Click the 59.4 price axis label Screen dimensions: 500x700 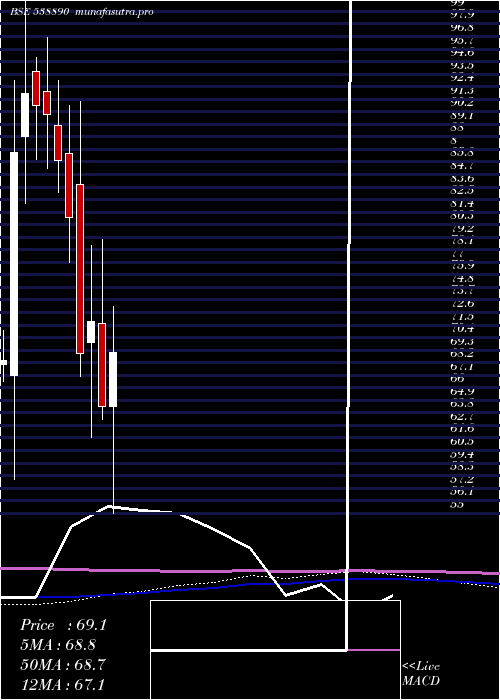(x=462, y=454)
